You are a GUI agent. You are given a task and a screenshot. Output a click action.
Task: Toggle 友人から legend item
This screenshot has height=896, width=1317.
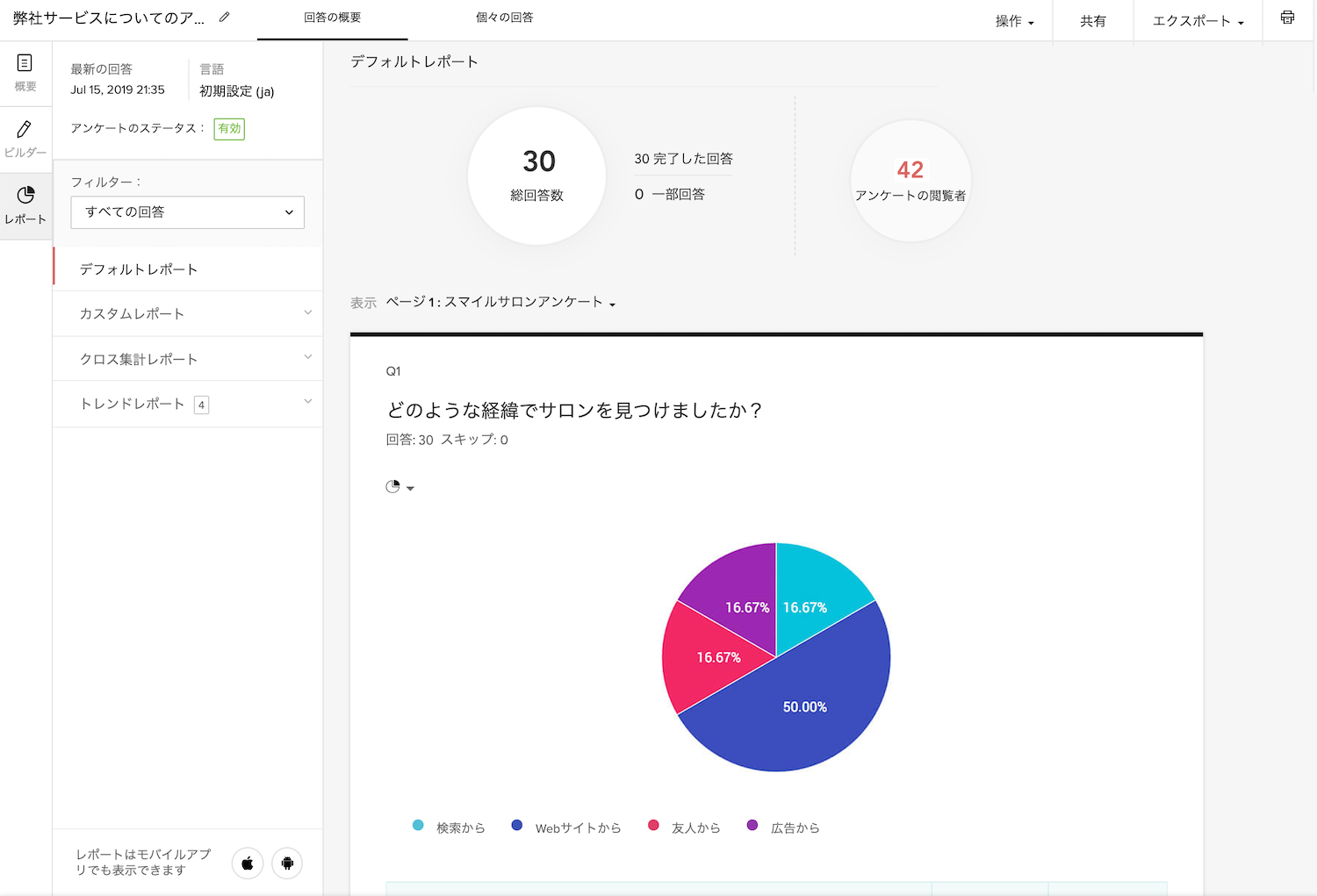coord(684,827)
